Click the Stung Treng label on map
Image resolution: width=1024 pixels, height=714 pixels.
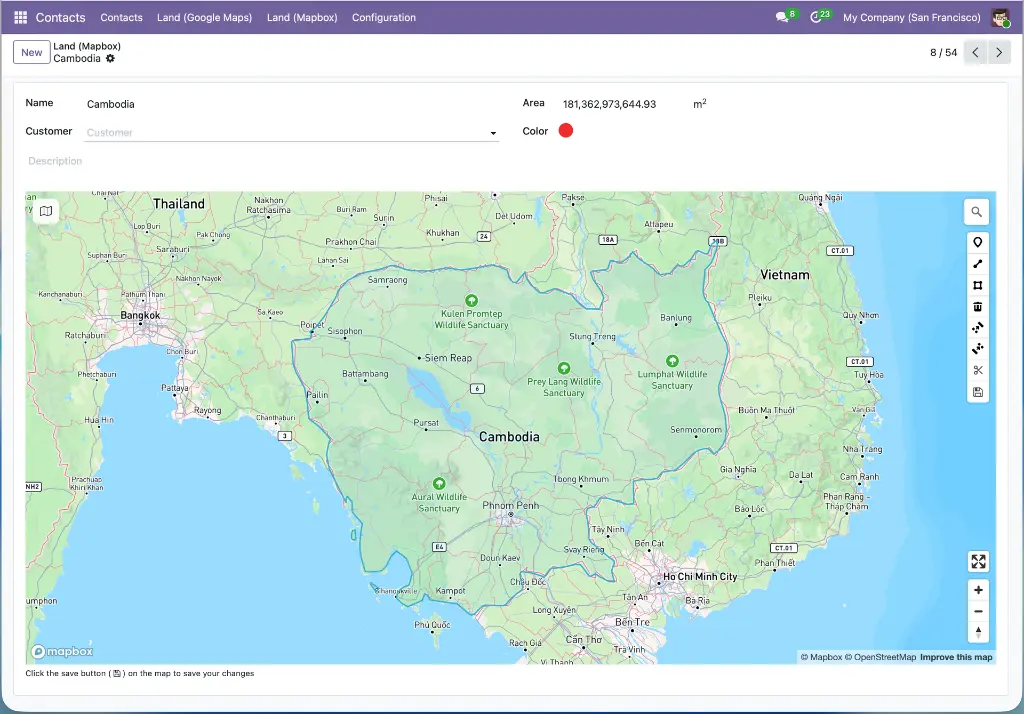592,336
